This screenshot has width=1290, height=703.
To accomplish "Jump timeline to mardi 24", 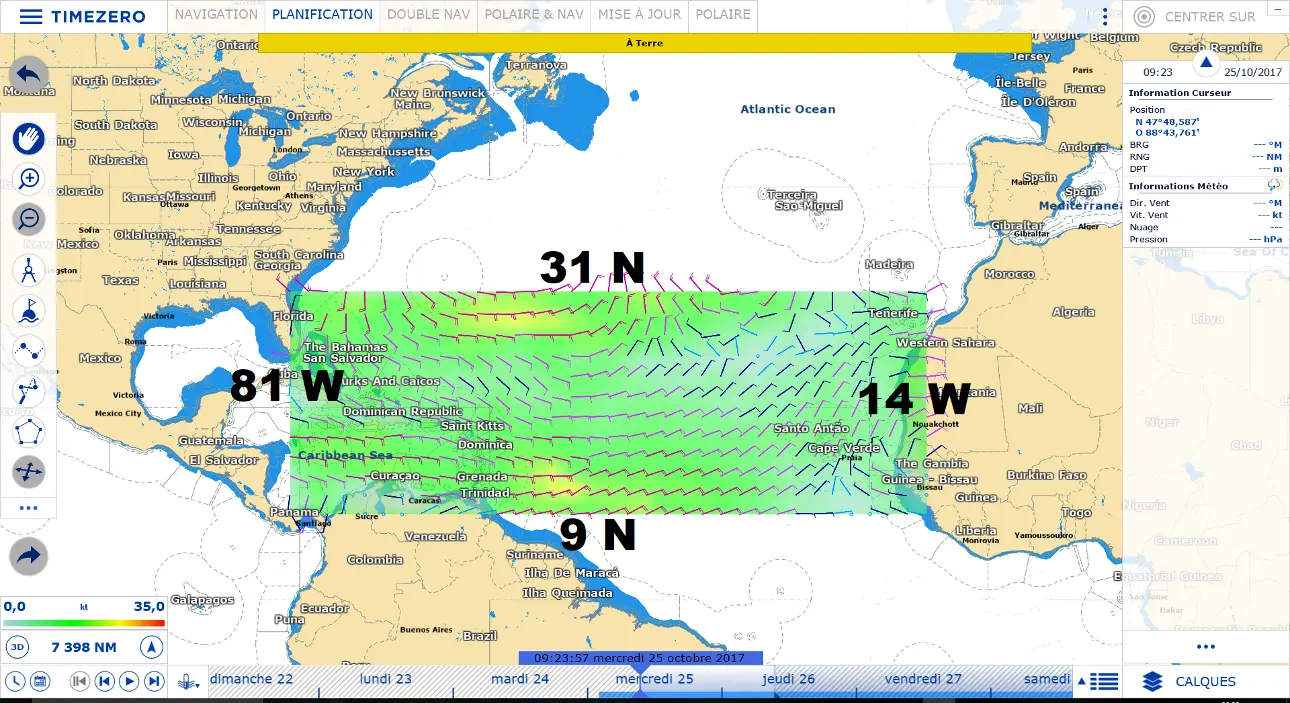I will (520, 679).
